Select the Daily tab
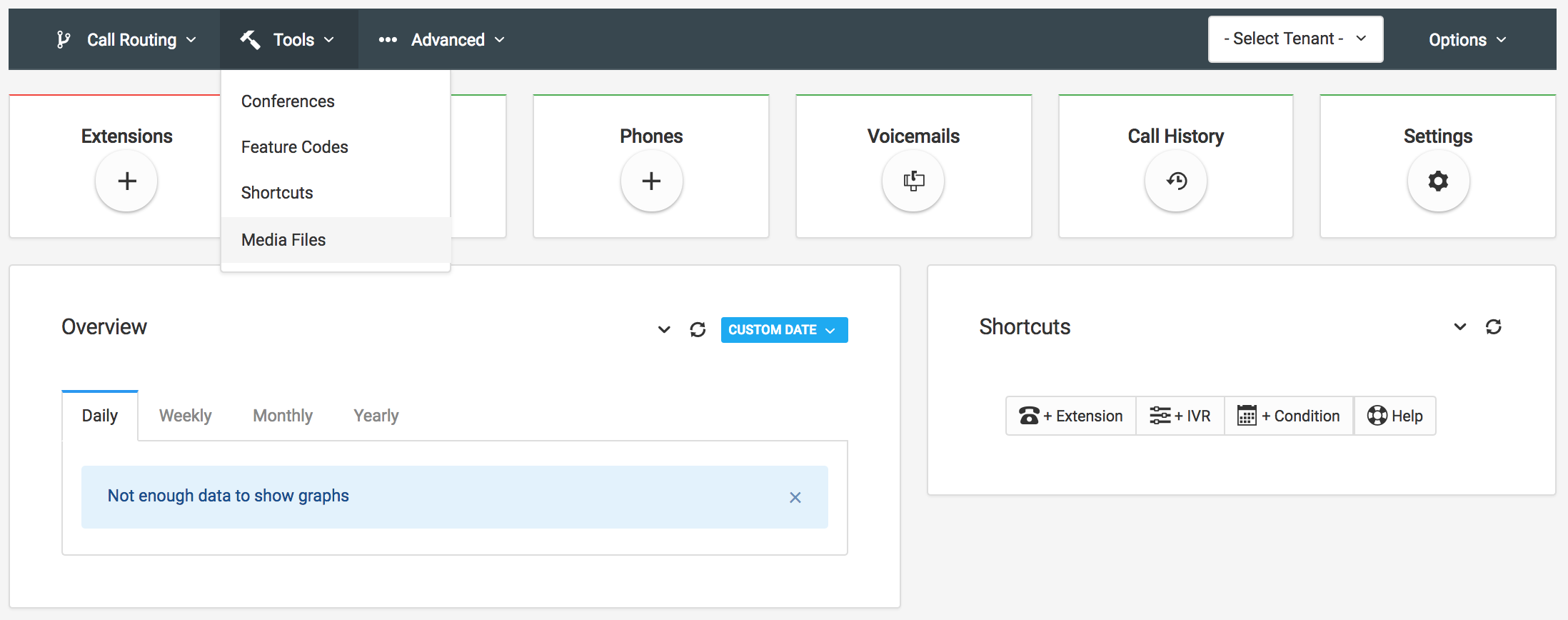The width and height of the screenshot is (1568, 620). coord(100,416)
